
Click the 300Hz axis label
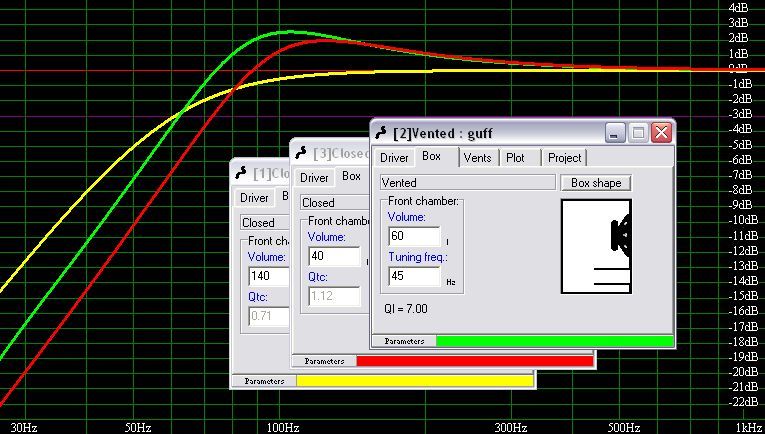tap(511, 428)
